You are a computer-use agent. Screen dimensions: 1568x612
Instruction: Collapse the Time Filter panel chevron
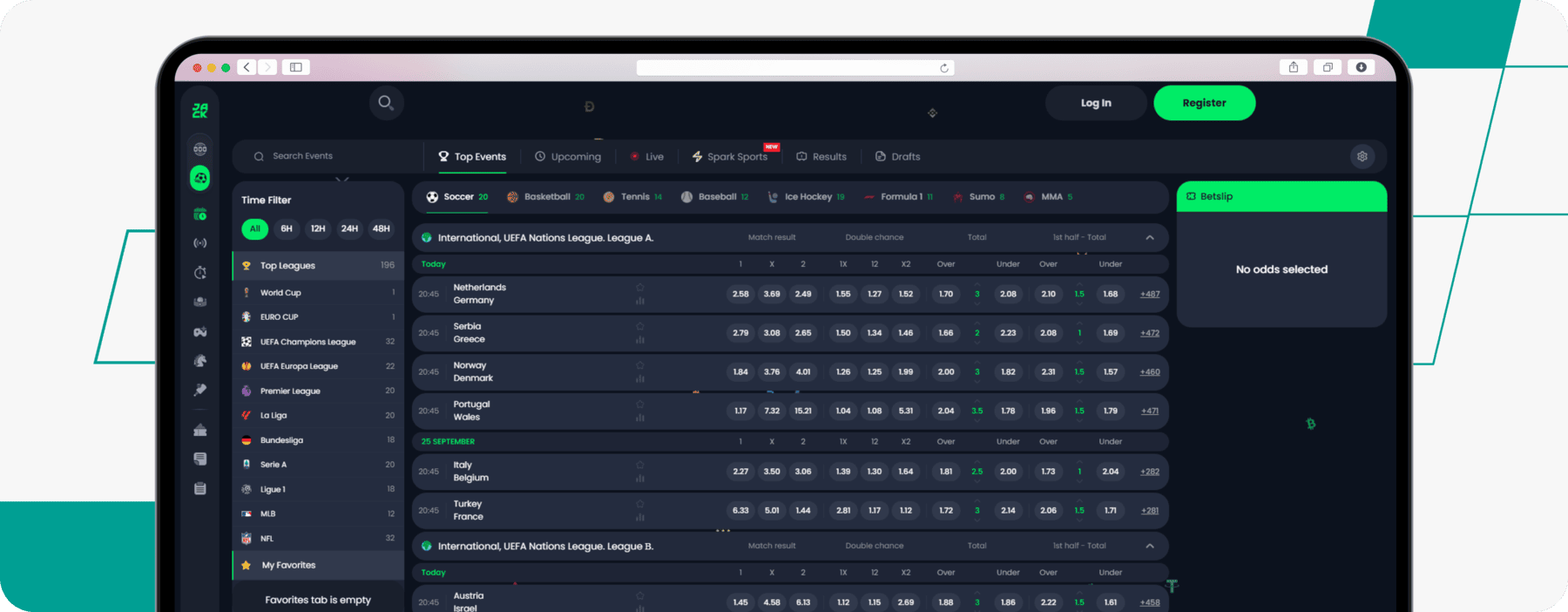[342, 180]
